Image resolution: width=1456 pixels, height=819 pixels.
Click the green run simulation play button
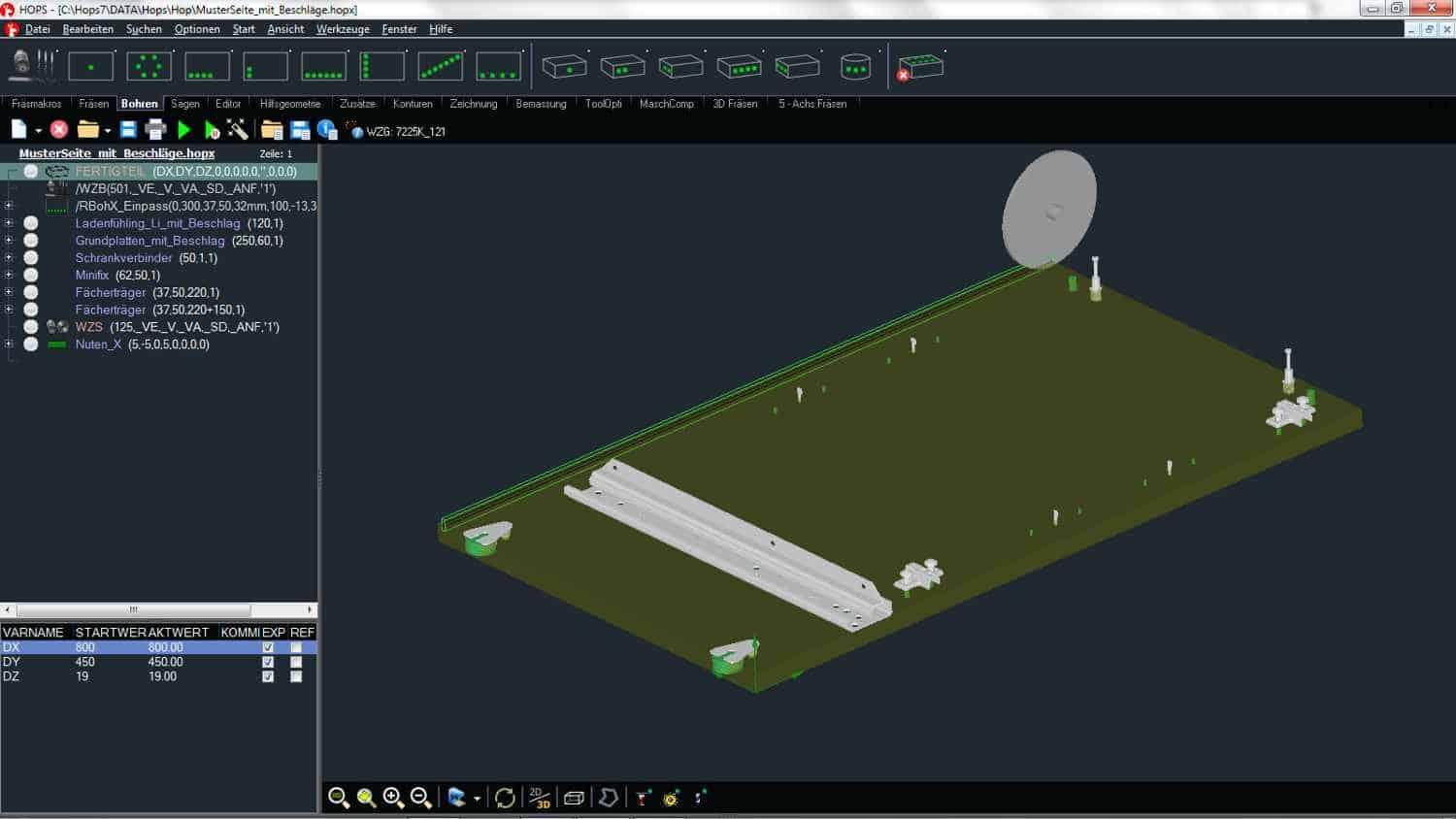pos(184,129)
